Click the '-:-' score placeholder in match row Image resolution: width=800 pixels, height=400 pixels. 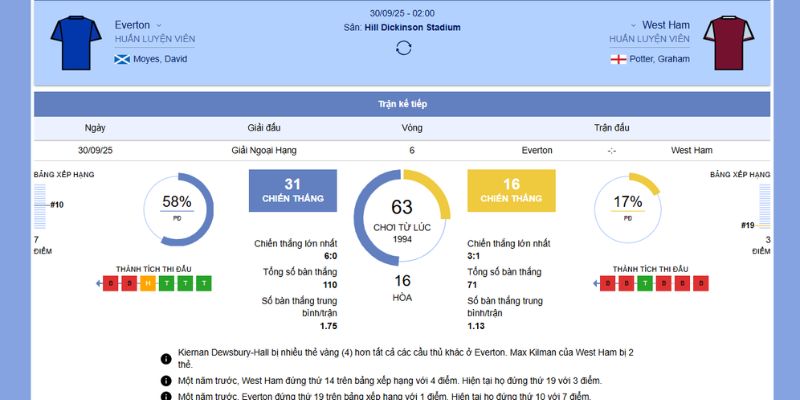tap(612, 151)
